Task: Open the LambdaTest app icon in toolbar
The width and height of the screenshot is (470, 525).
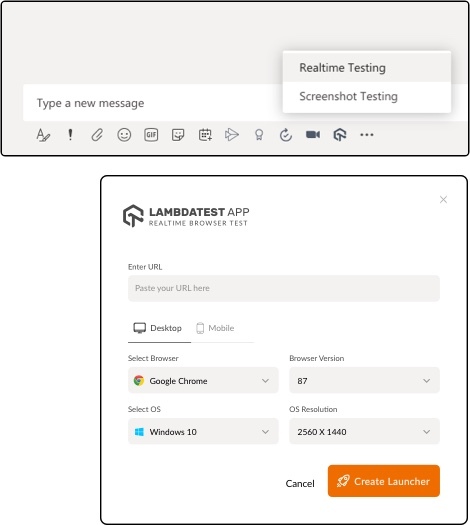Action: pyautogui.click(x=340, y=135)
